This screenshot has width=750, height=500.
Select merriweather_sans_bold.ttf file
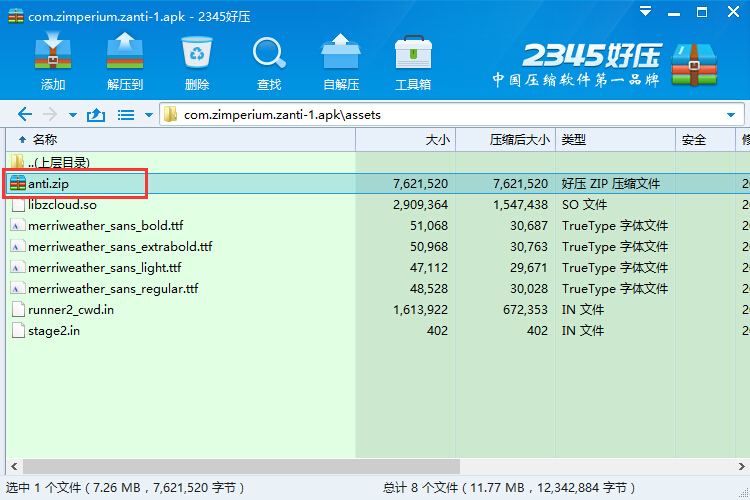click(378, 226)
